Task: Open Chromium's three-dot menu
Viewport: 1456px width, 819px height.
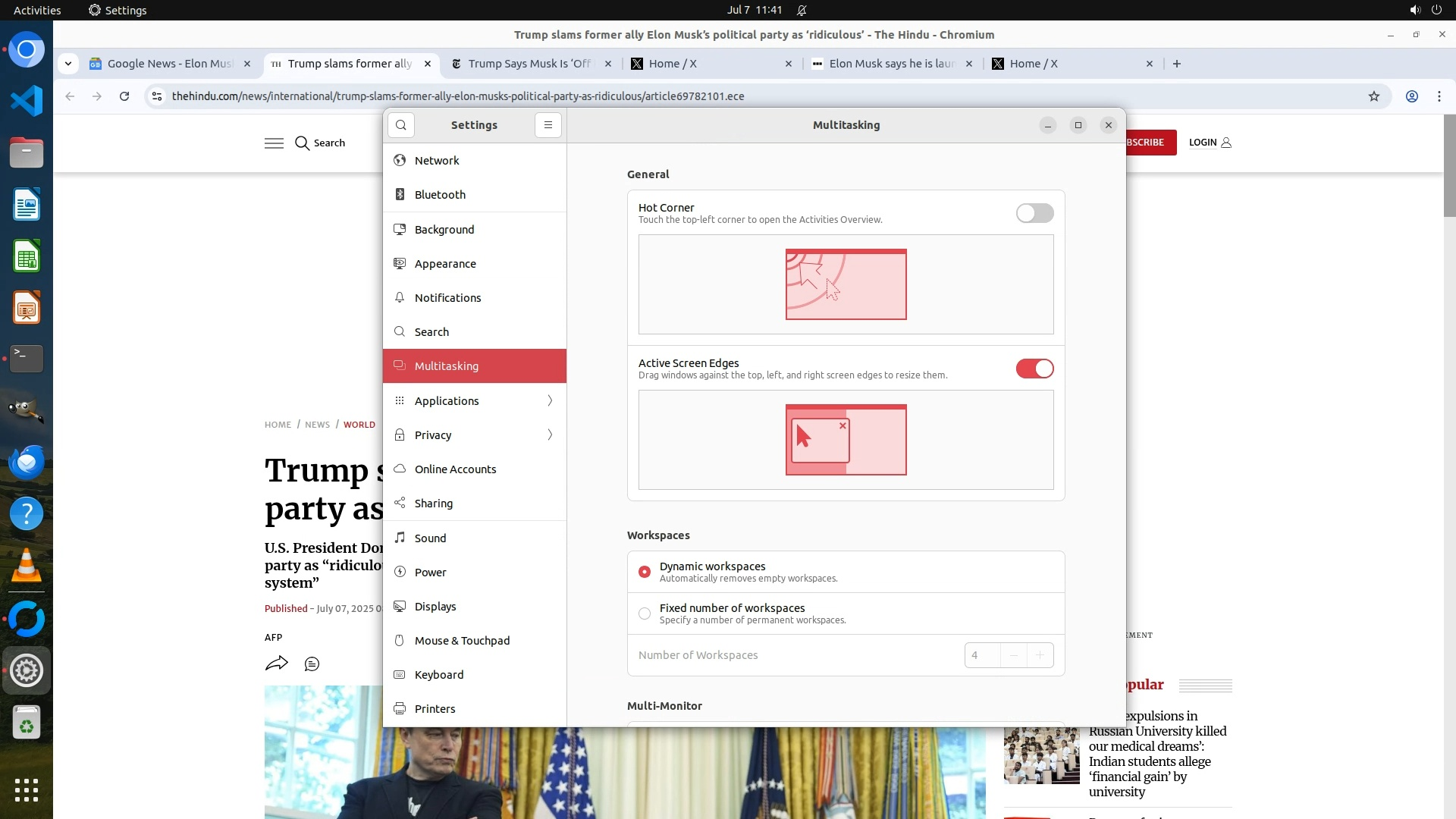Action: click(x=1439, y=96)
